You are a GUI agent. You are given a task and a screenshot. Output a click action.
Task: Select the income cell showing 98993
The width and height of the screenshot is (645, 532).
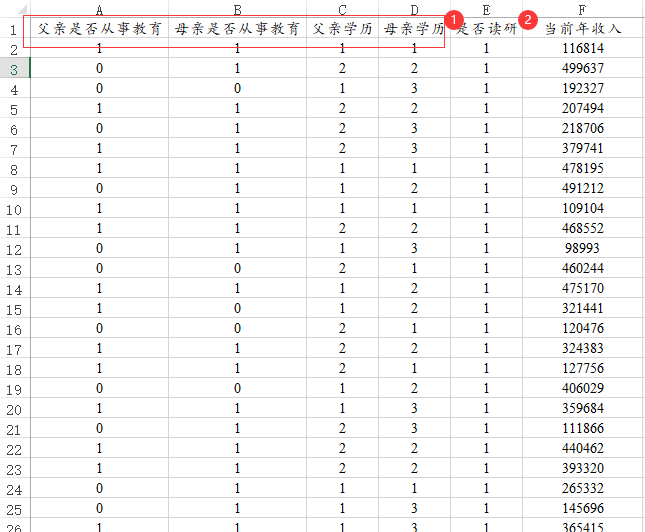tap(582, 248)
